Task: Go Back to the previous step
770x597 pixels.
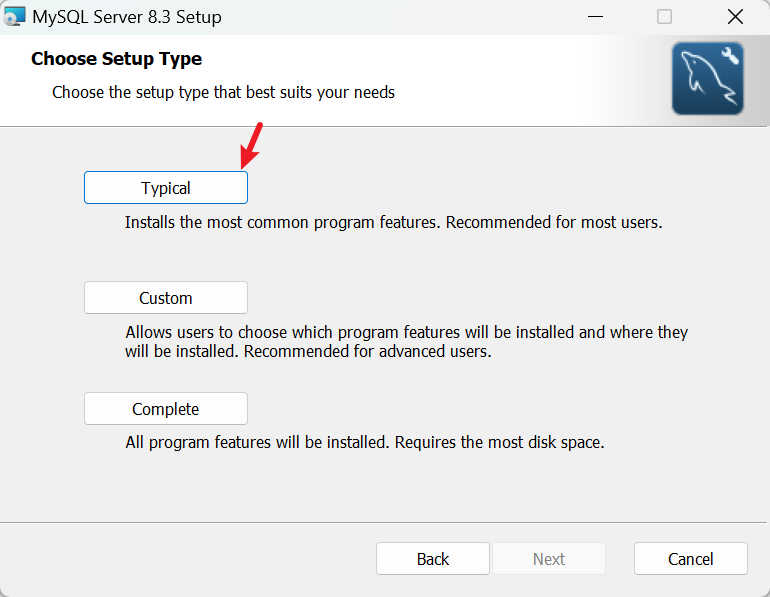Action: [x=433, y=559]
